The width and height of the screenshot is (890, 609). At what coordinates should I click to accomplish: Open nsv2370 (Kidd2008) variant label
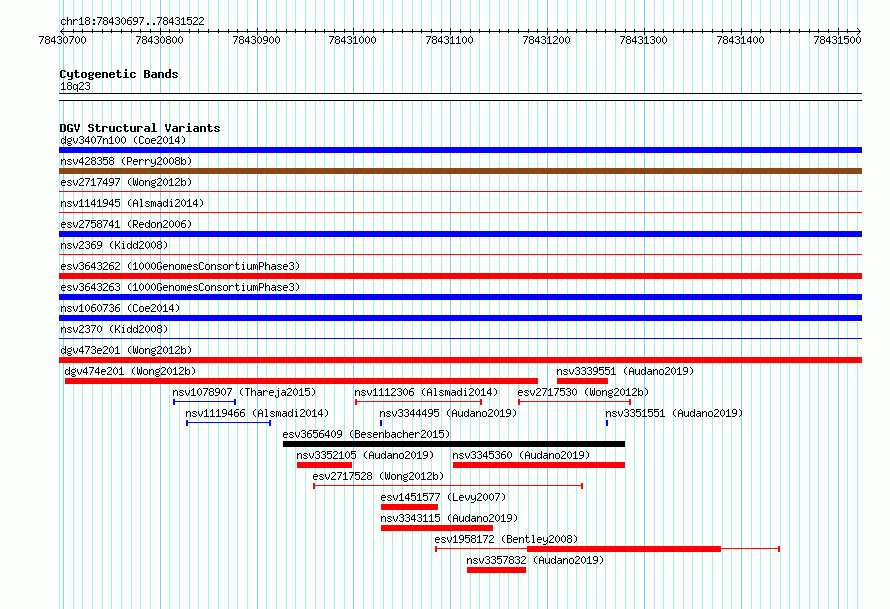(114, 329)
